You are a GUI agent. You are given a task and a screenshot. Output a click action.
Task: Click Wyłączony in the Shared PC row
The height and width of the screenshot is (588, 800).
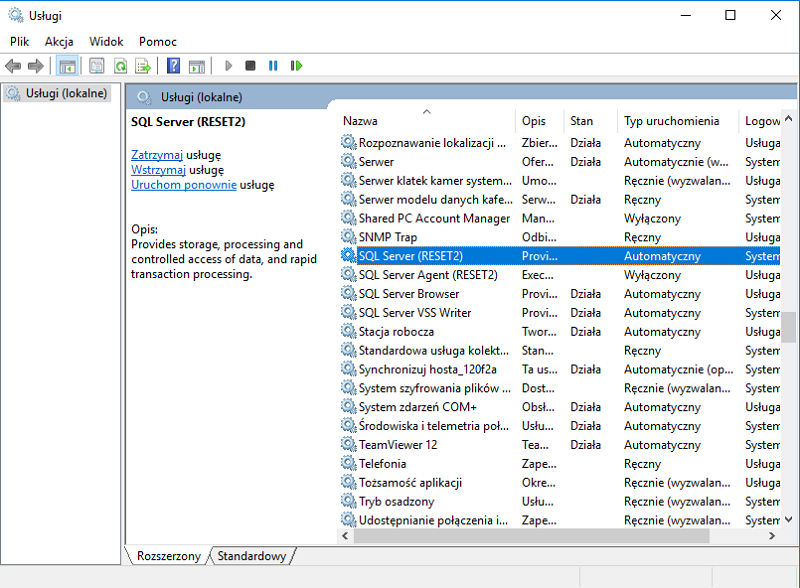coord(652,218)
